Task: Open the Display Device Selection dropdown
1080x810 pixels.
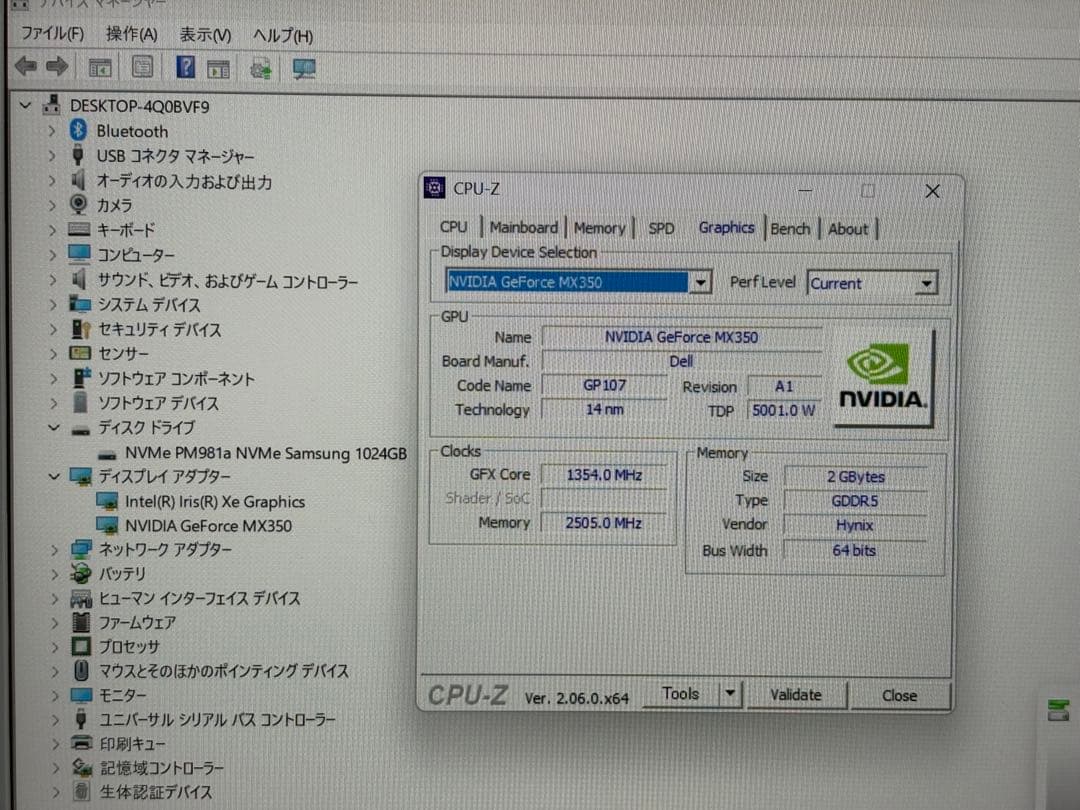Action: tap(700, 282)
